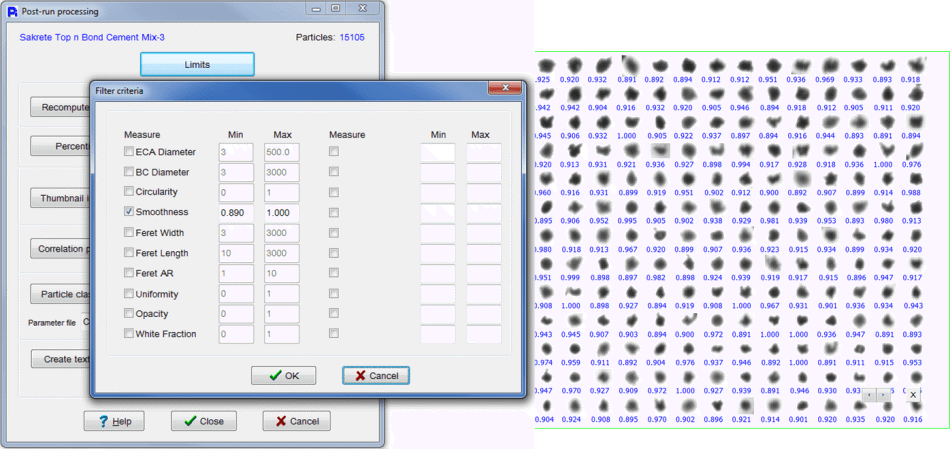Click Help in Post-run processing window
The width and height of the screenshot is (950, 449).
point(114,421)
